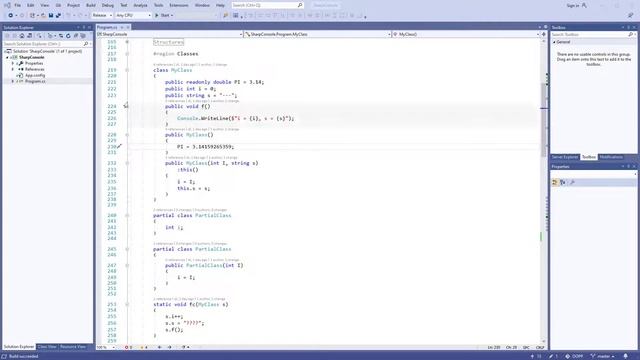This screenshot has height=360, width=640.
Task: Click the search magnifier in Solution Explorer
Action: coord(85,44)
